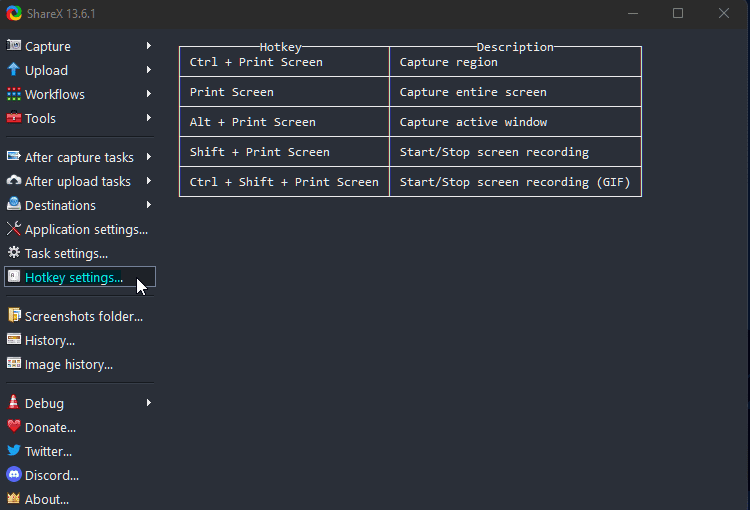Expand the Workflows submenu arrow

pyautogui.click(x=149, y=94)
